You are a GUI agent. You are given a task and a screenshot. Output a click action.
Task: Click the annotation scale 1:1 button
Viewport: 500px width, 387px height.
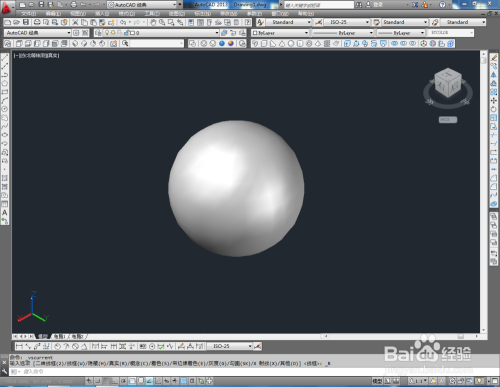click(418, 381)
